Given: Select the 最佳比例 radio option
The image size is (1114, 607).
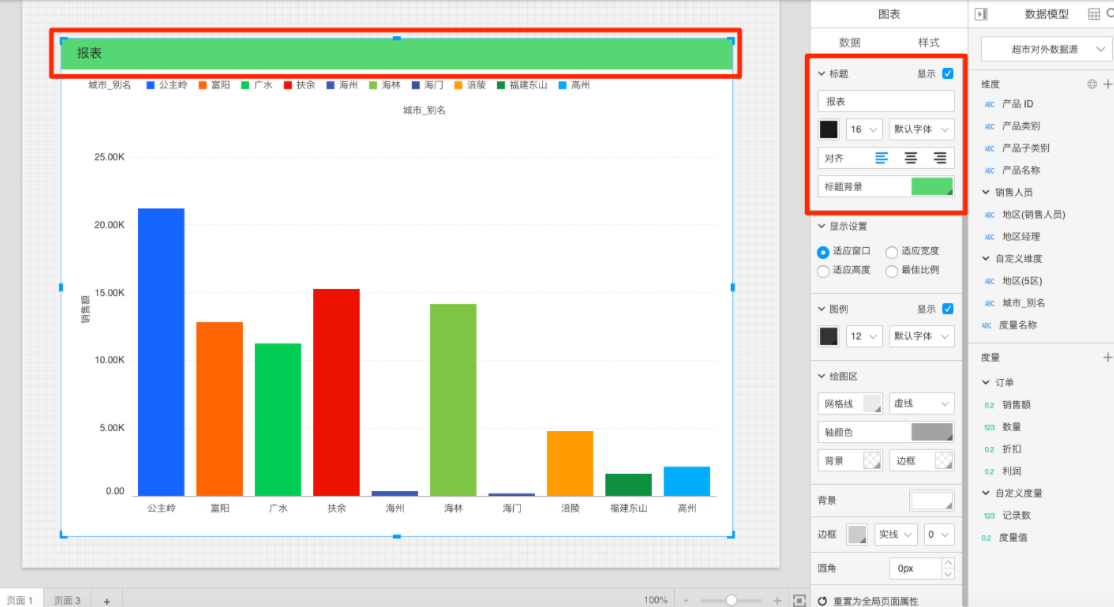Looking at the screenshot, I should (x=892, y=271).
